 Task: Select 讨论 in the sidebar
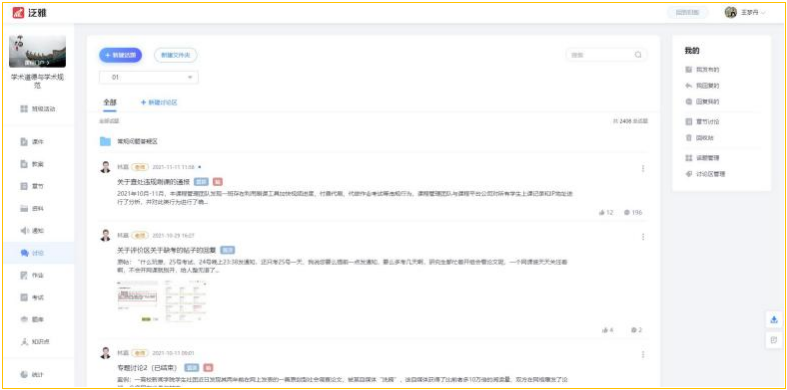[33, 253]
